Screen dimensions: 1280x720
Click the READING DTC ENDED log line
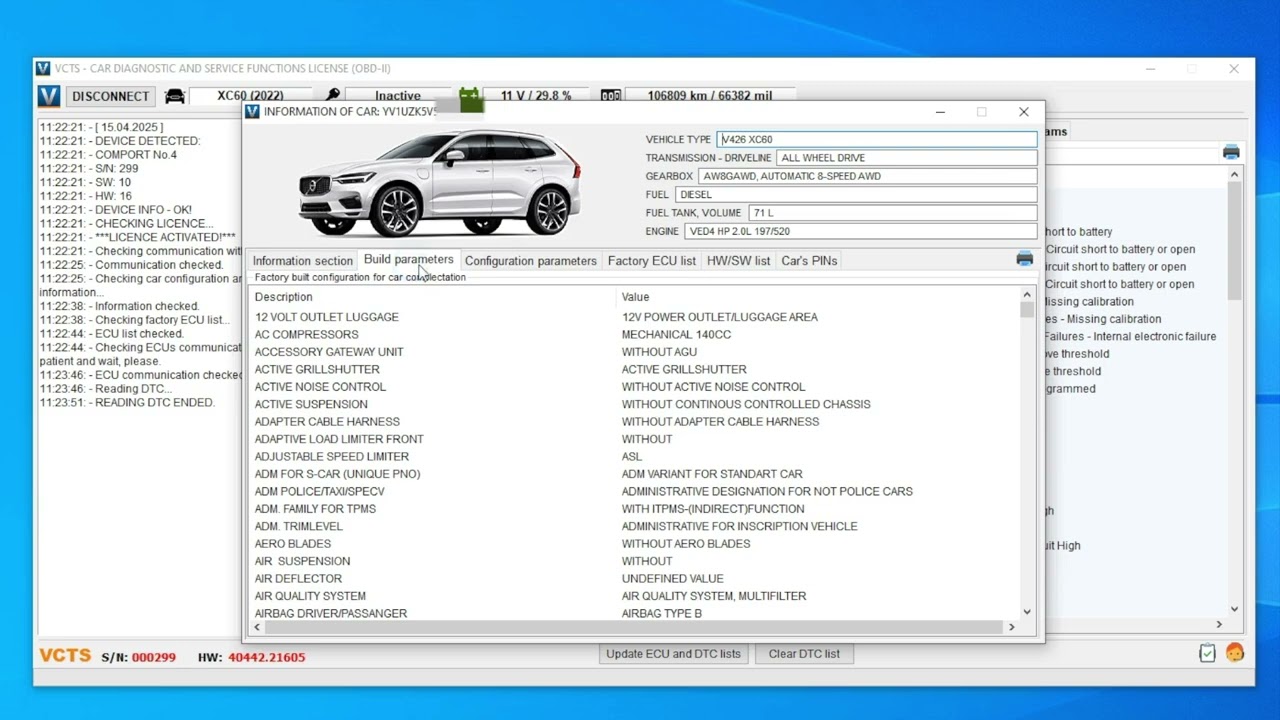tap(127, 403)
